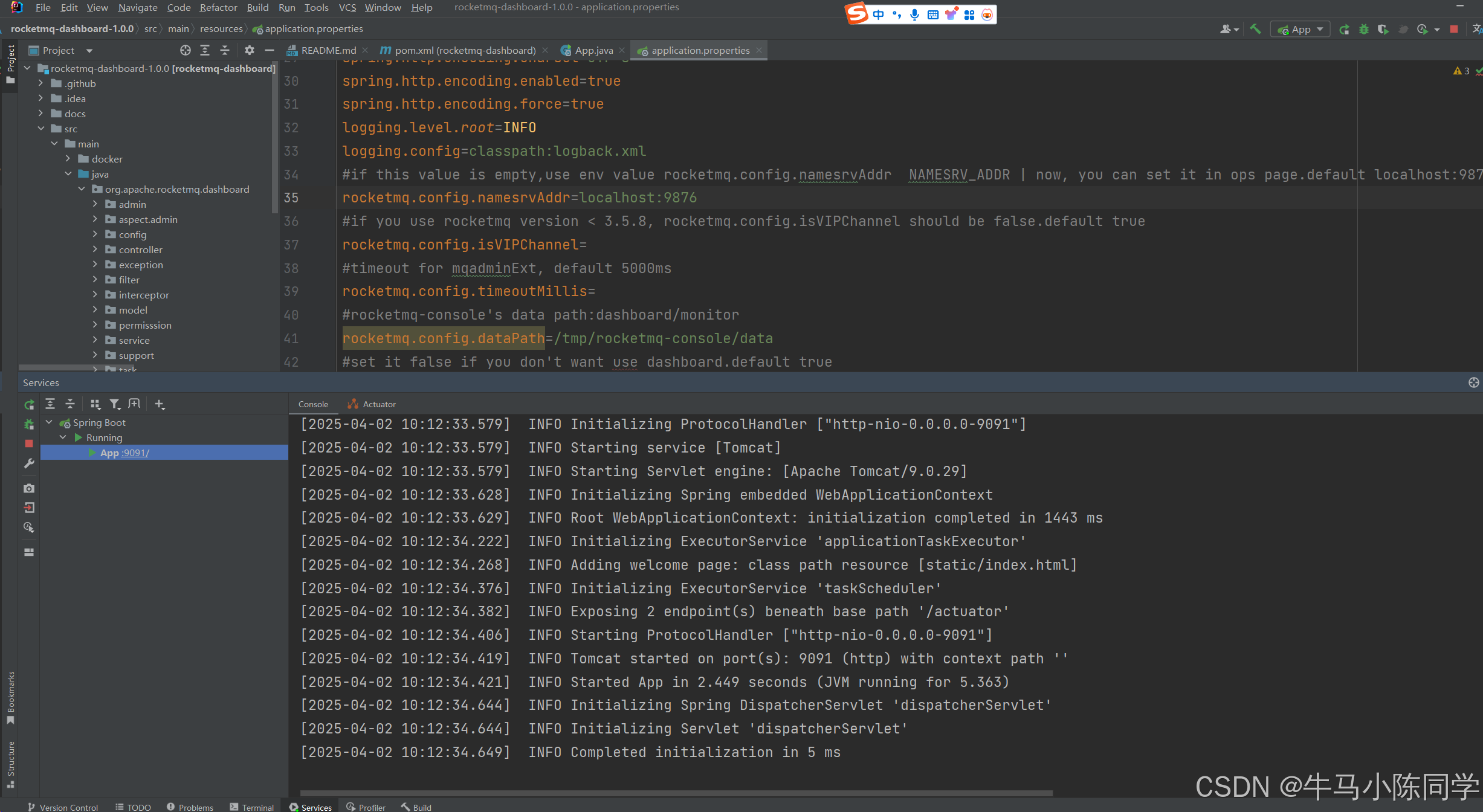Click the Build project hammer icon

(1255, 29)
